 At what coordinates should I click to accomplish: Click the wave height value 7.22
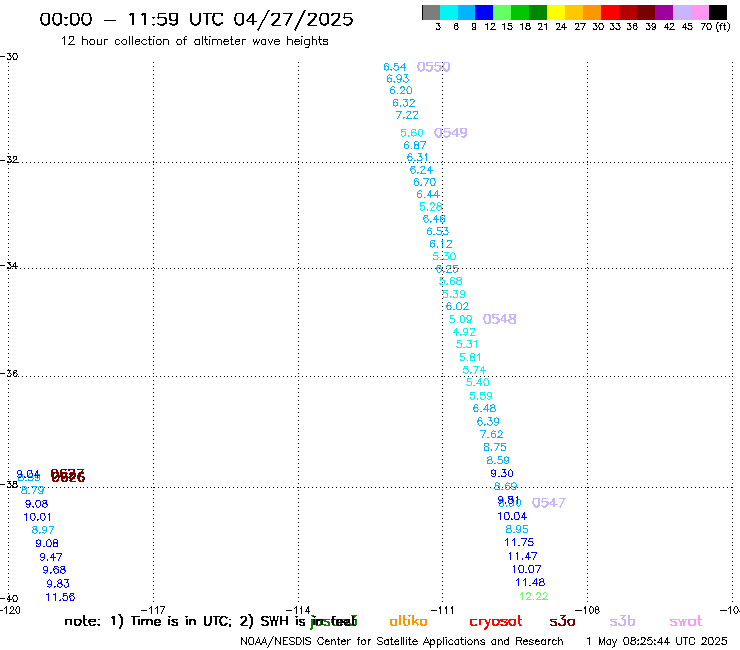tap(407, 115)
